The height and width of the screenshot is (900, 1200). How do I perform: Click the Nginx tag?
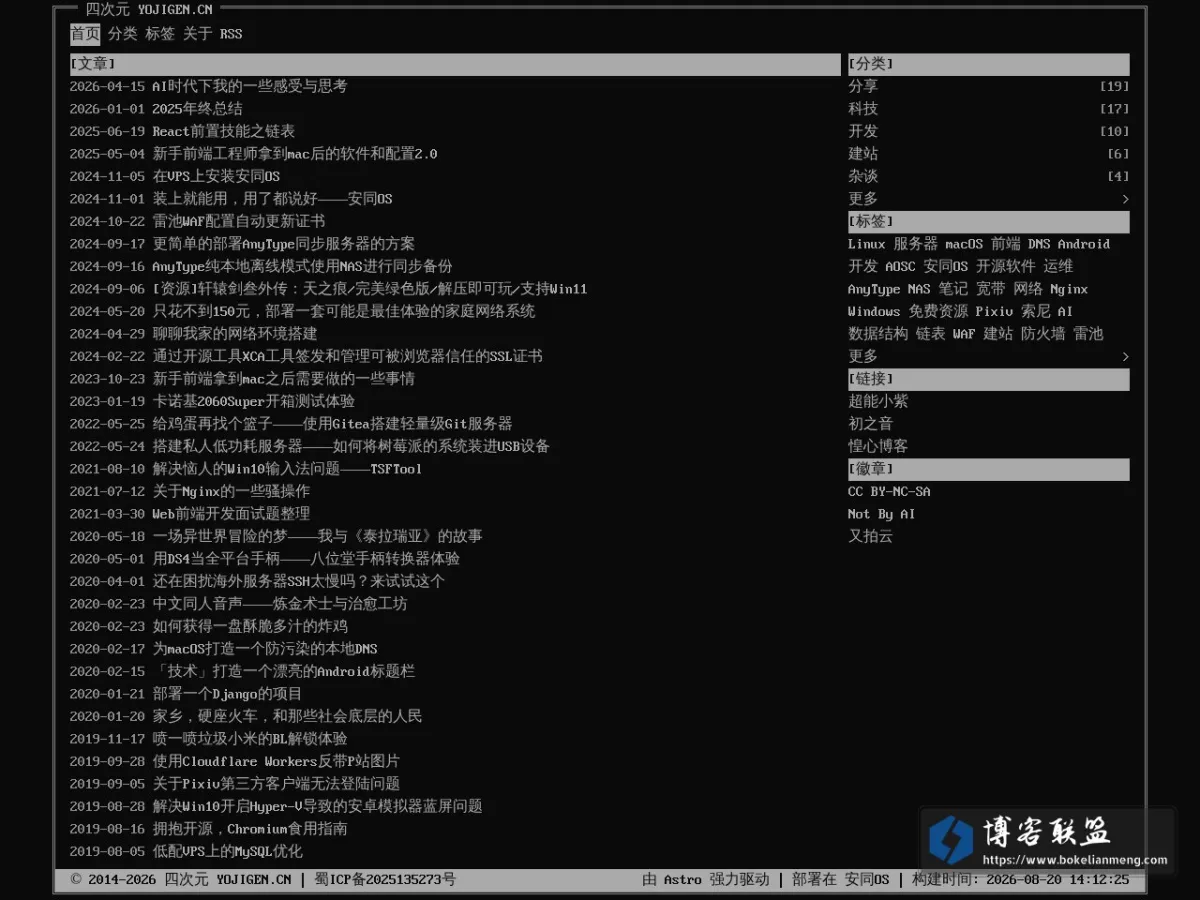tap(1069, 289)
